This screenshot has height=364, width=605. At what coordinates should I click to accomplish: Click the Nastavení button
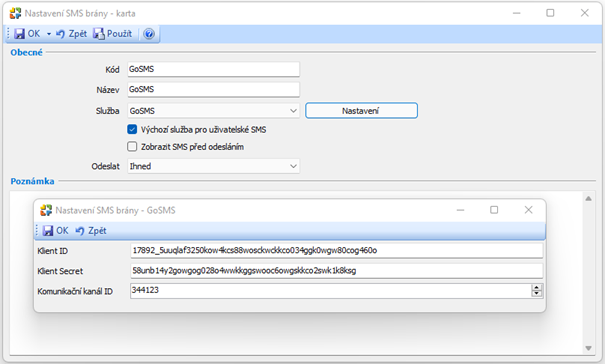click(361, 111)
